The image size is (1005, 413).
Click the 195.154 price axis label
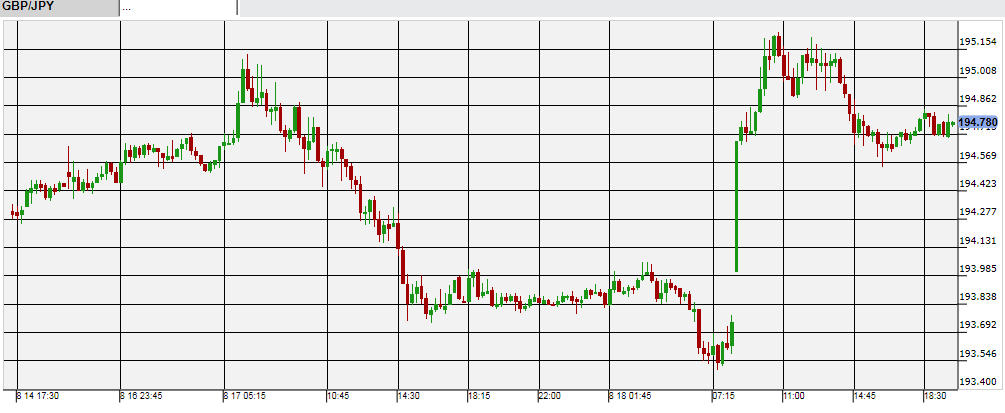(977, 42)
